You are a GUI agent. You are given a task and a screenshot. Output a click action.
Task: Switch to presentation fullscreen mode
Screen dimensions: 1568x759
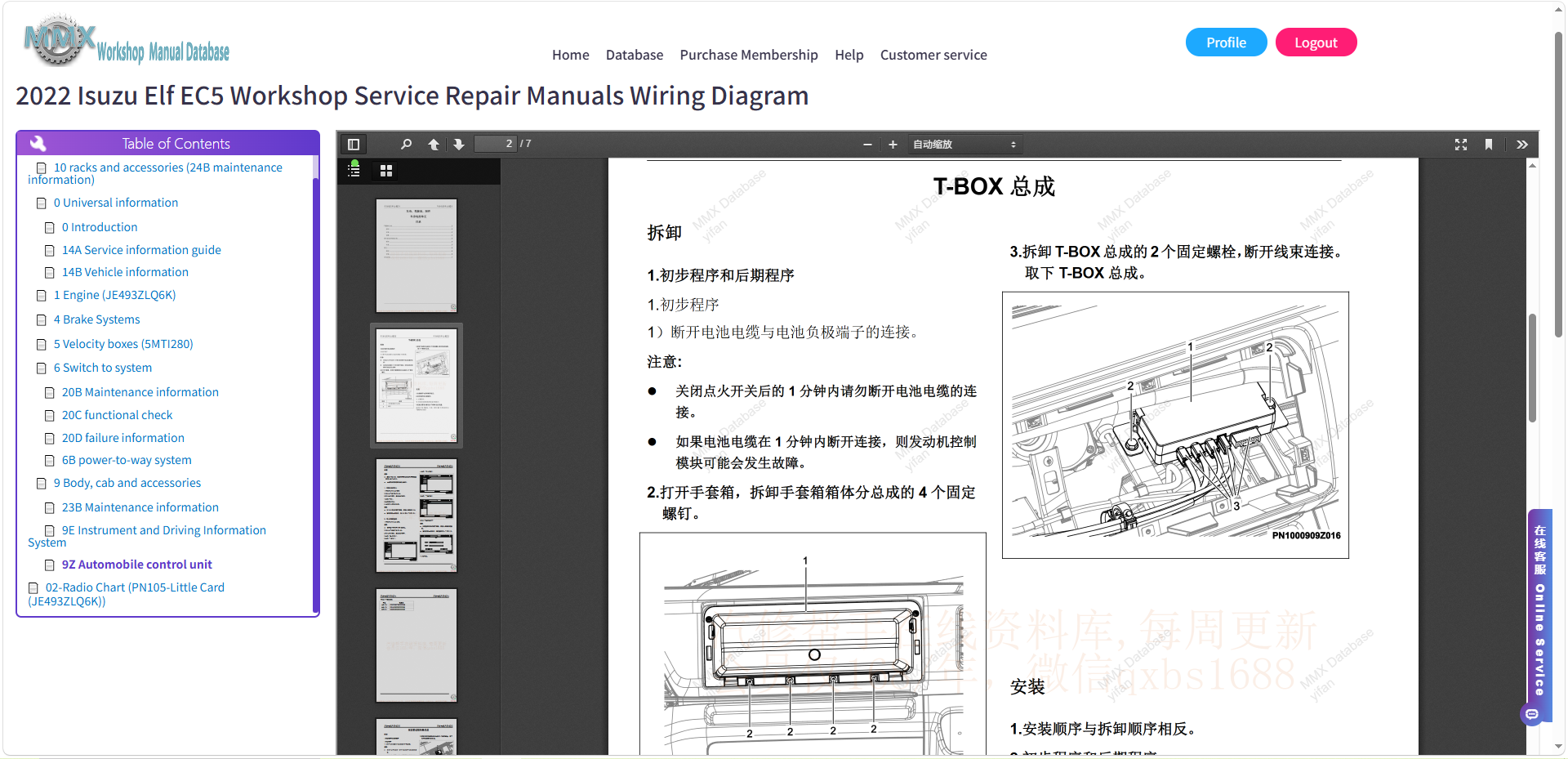tap(1461, 145)
